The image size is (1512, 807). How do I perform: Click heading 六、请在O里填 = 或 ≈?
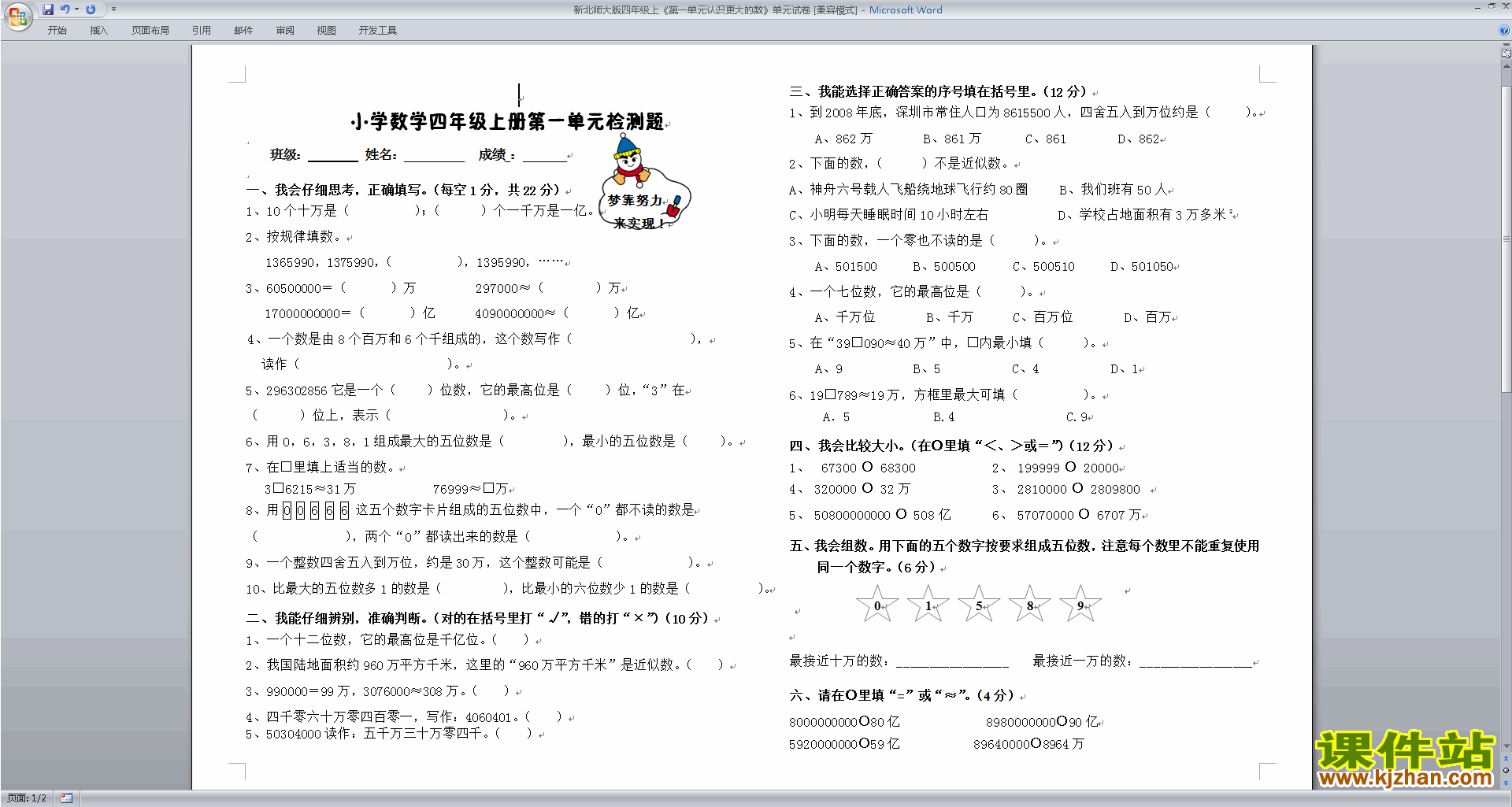coord(902,696)
